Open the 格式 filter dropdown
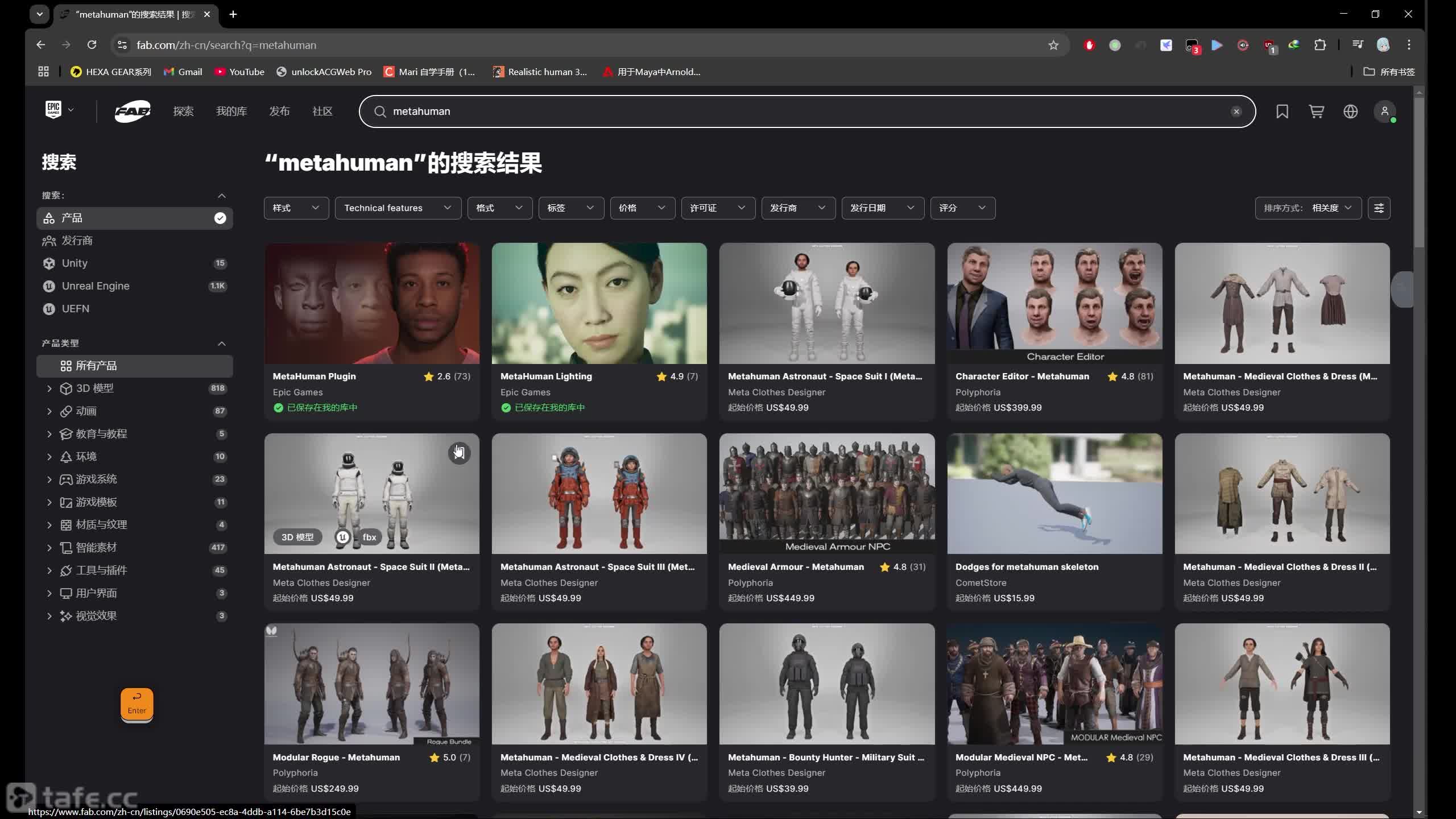Image resolution: width=1456 pixels, height=819 pixels. [499, 208]
